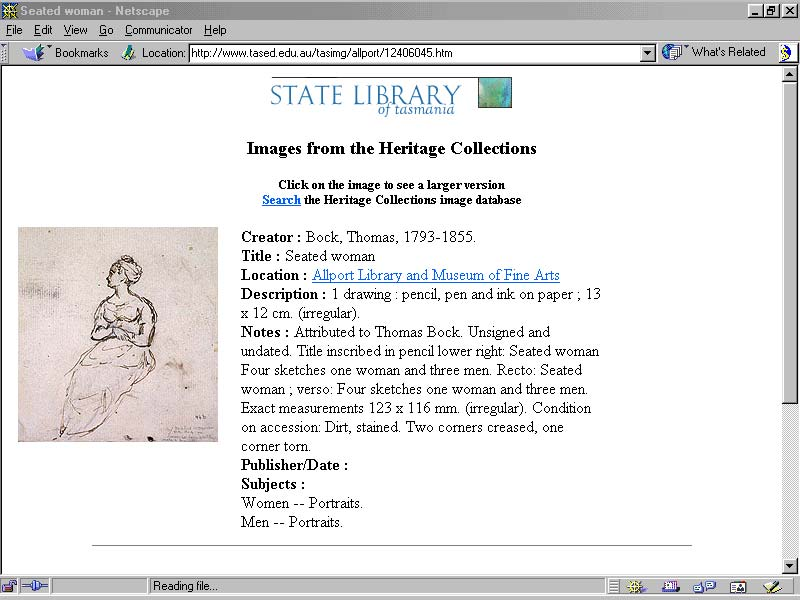Open the Mailbox component bar icon
The image size is (800, 600).
pos(671,586)
